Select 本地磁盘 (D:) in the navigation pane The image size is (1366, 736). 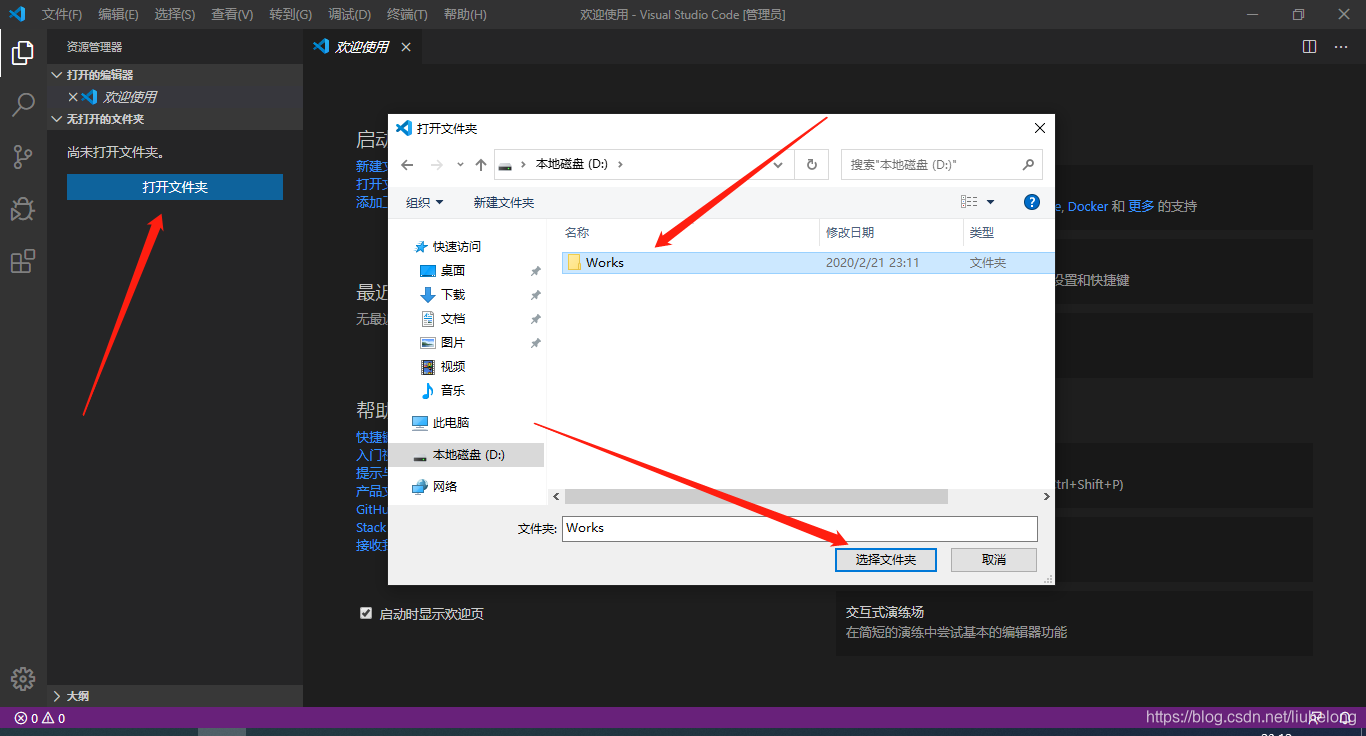pyautogui.click(x=467, y=455)
